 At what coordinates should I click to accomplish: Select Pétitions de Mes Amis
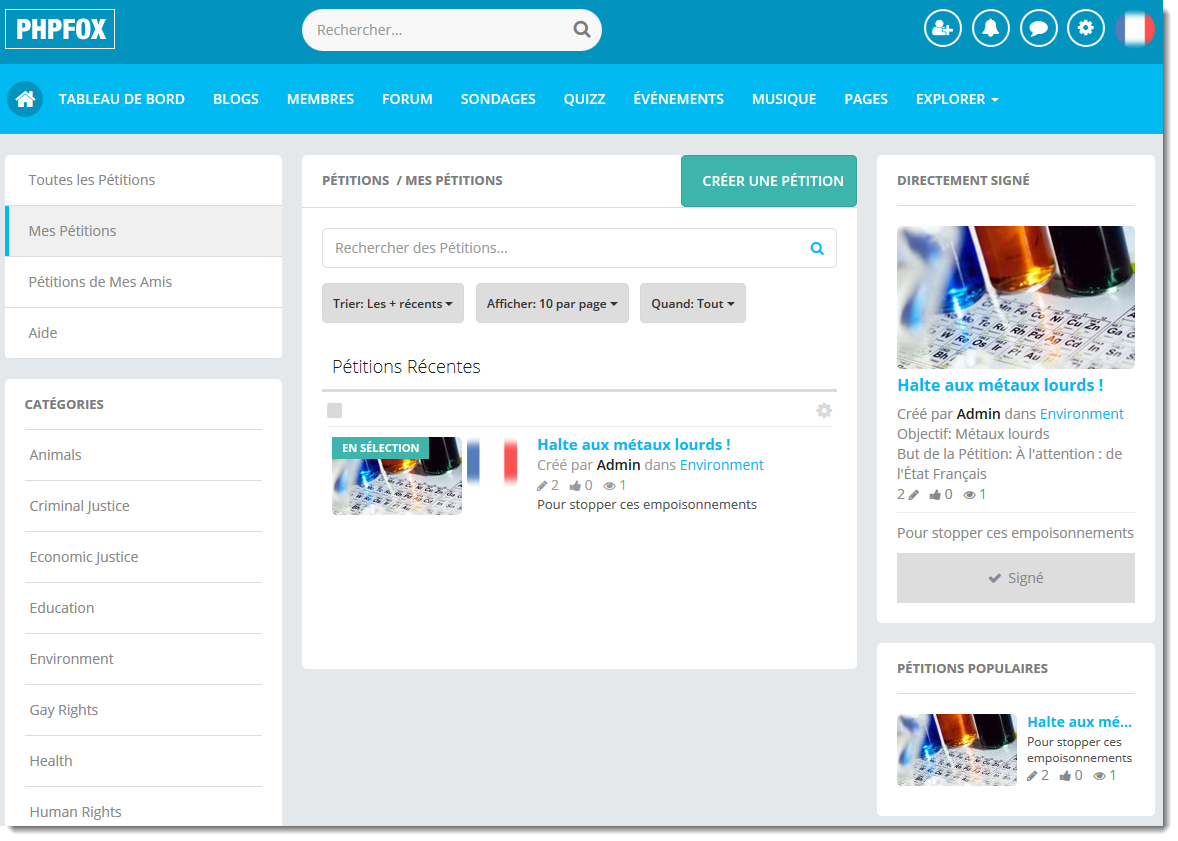143,282
